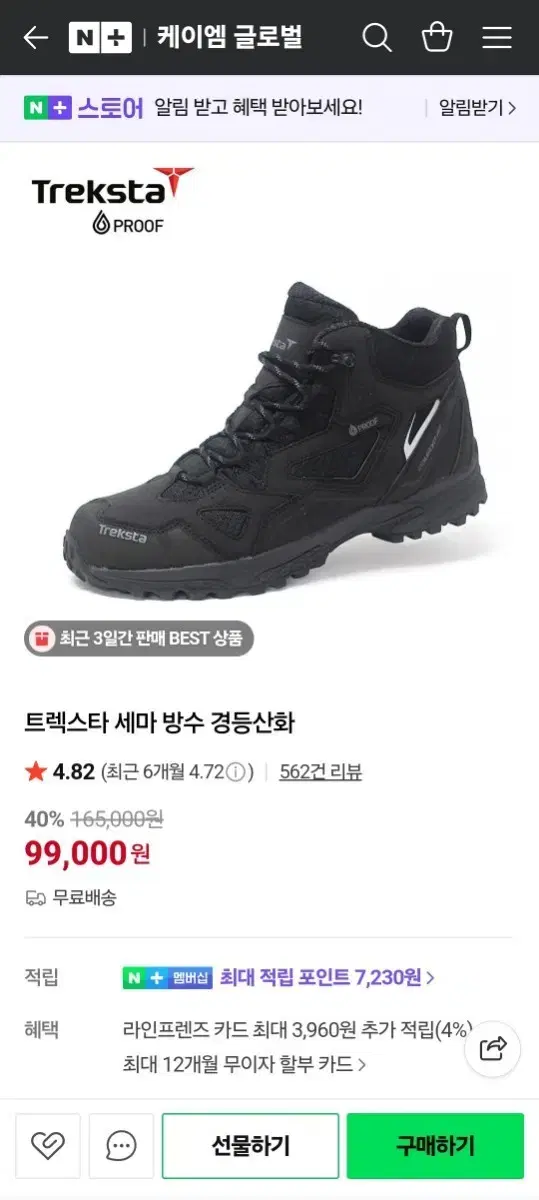The width and height of the screenshot is (539, 1200).
Task: Open the shopping bag cart icon
Action: click(x=437, y=38)
